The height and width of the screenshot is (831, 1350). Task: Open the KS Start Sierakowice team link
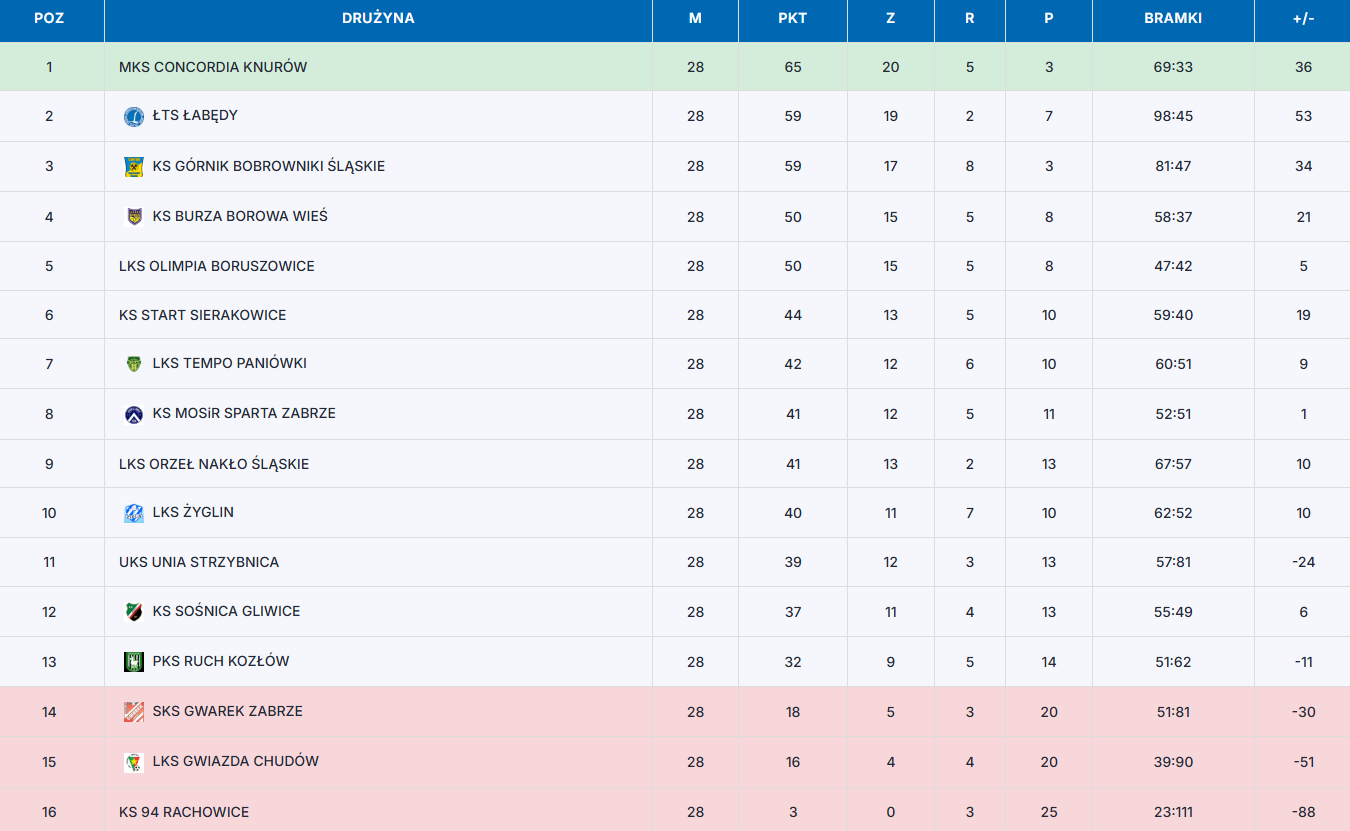pos(203,315)
